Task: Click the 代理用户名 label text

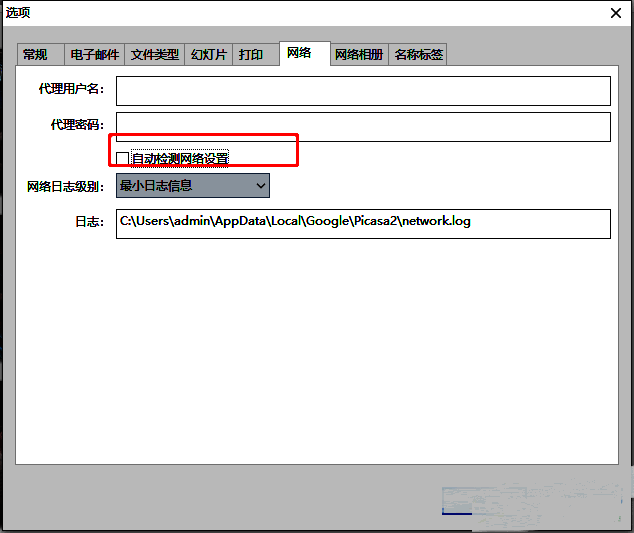Action: point(71,90)
